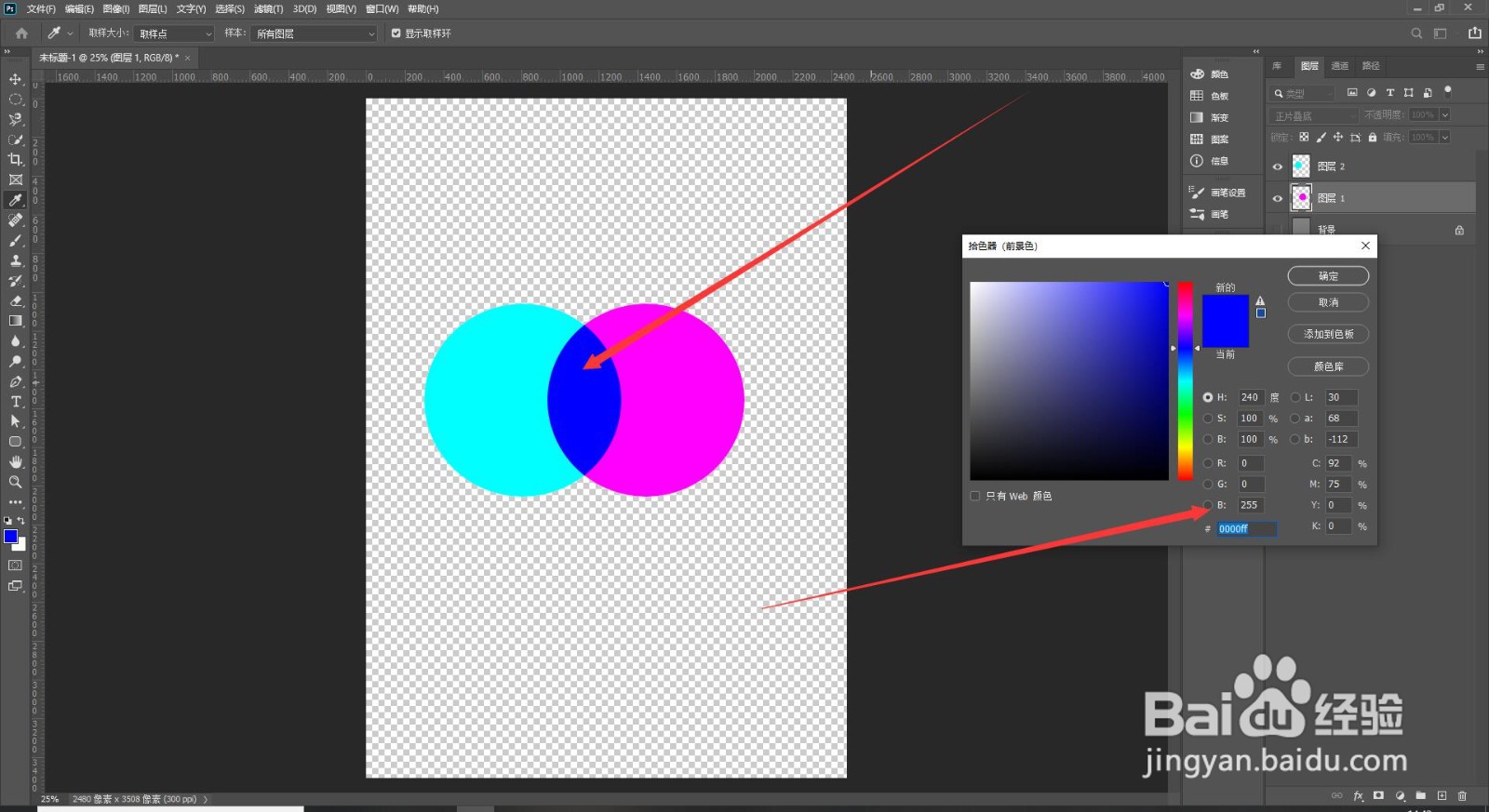Image resolution: width=1489 pixels, height=812 pixels.
Task: Open the blend mode dropdown 正片叠底
Action: tap(1313, 115)
